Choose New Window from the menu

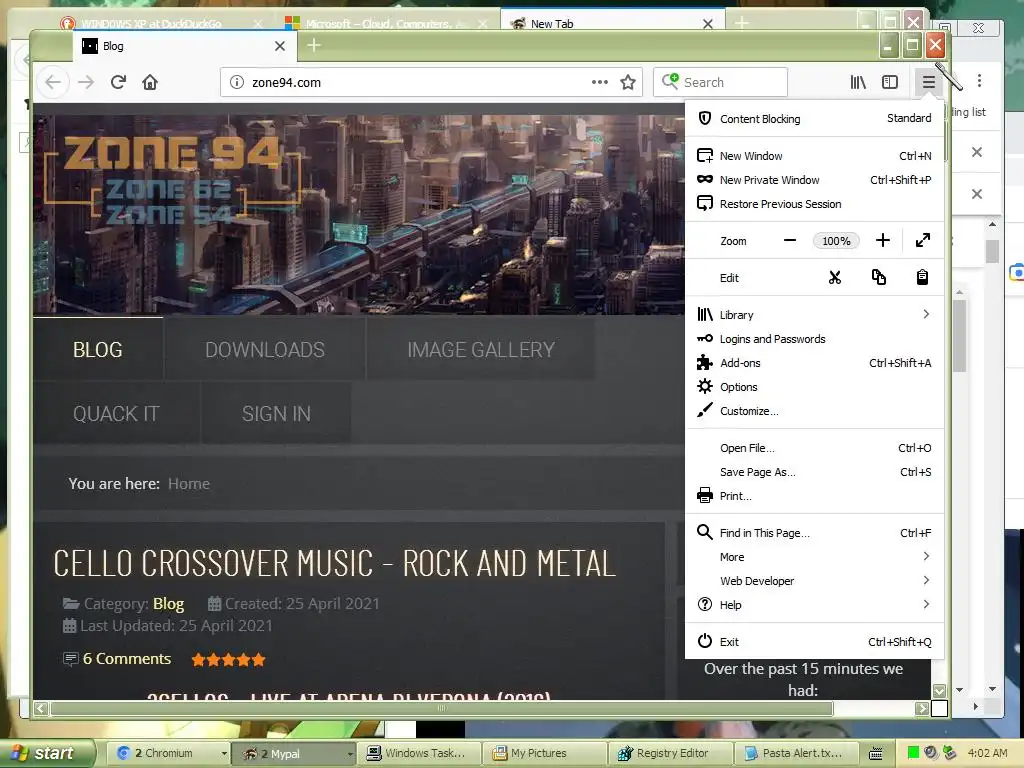814,156
